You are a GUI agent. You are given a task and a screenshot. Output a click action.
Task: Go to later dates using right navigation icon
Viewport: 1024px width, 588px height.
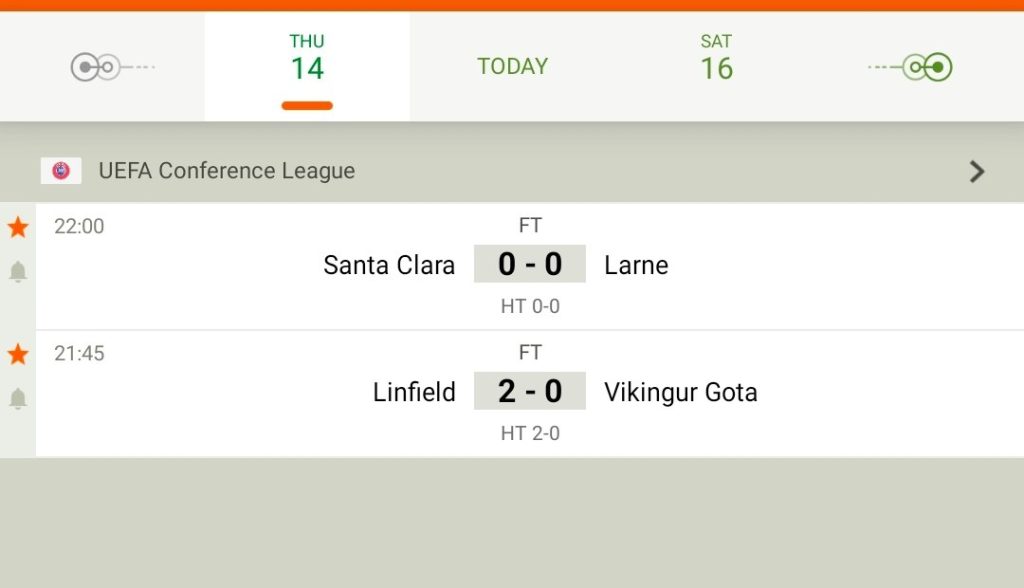pyautogui.click(x=910, y=67)
